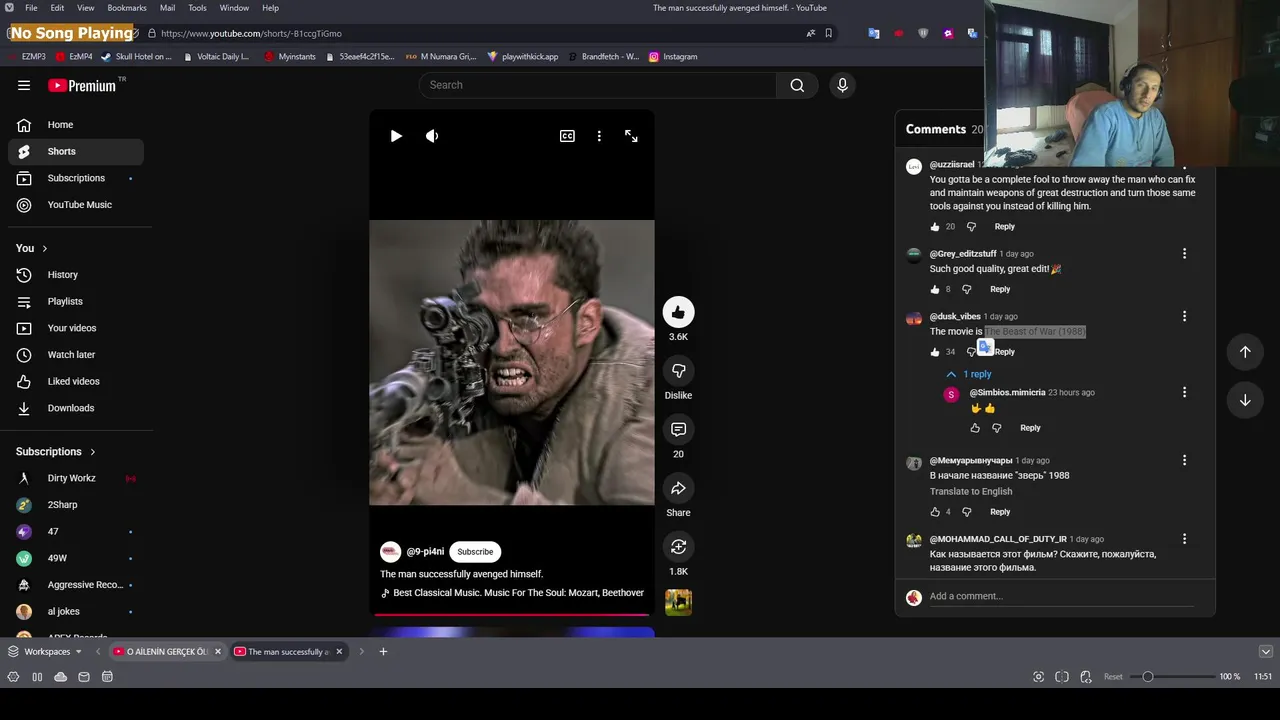Share the Short via the arrow icon

678,488
